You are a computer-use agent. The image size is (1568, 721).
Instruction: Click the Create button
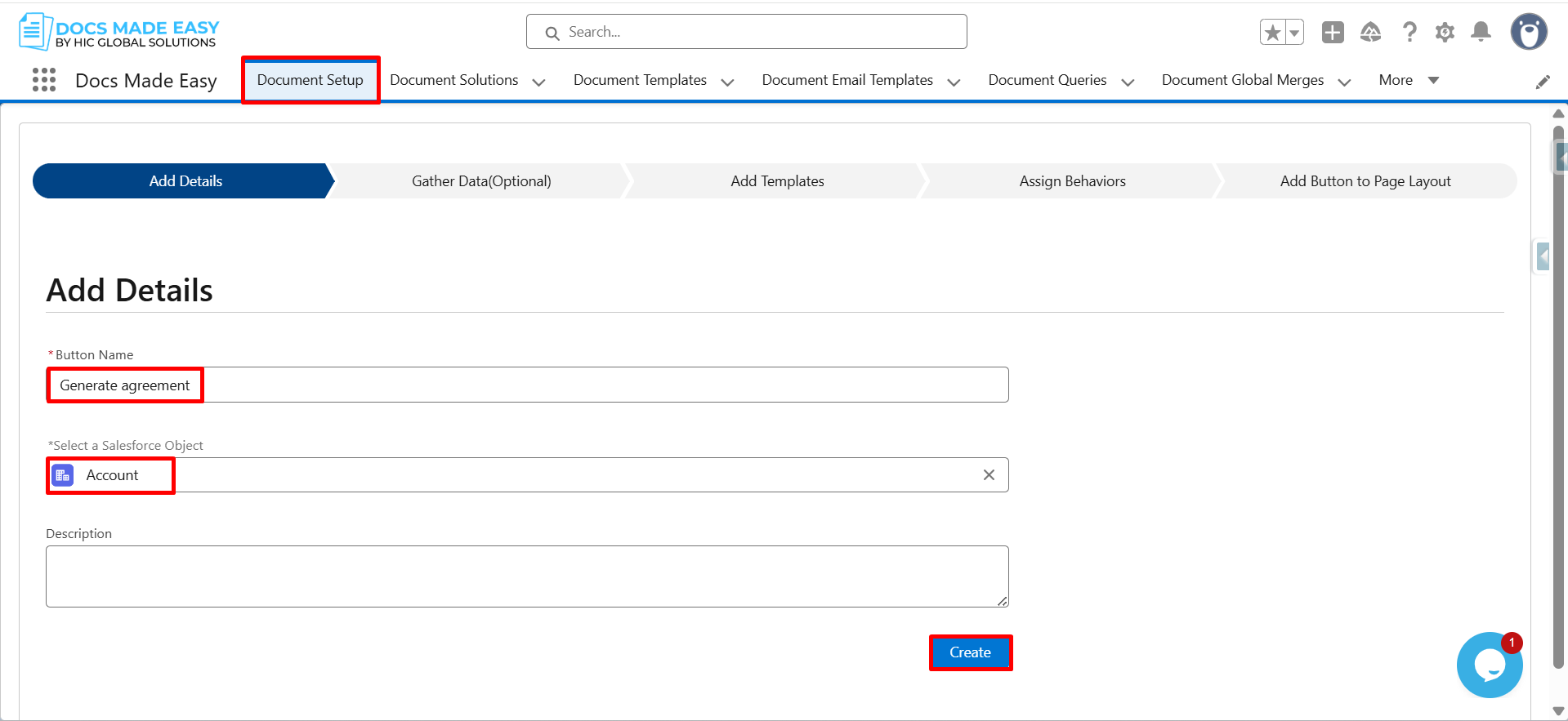pos(970,652)
